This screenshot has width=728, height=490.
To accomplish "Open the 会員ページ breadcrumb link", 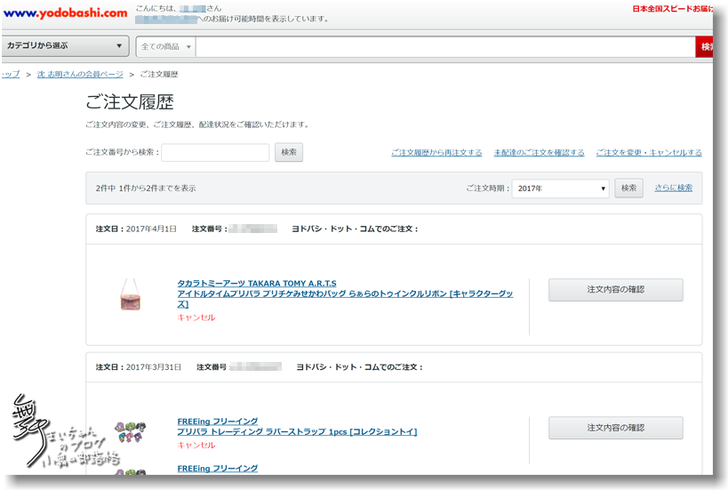I will pos(80,74).
